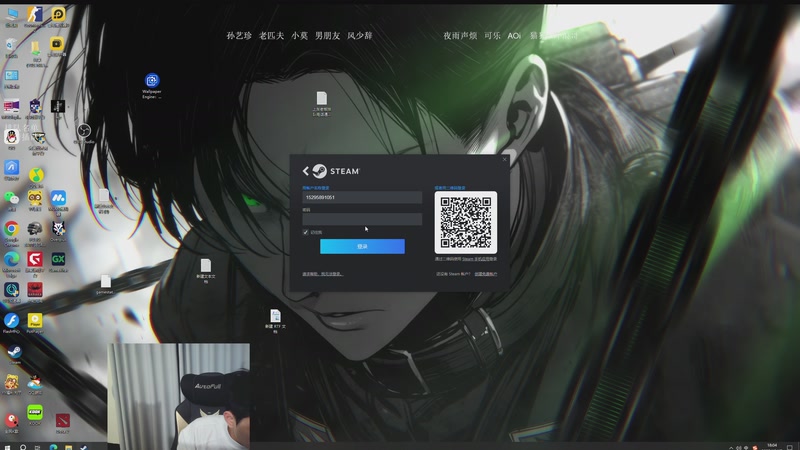The image size is (800, 450).
Task: Open the green KOOK desktop icon
Action: (35, 412)
